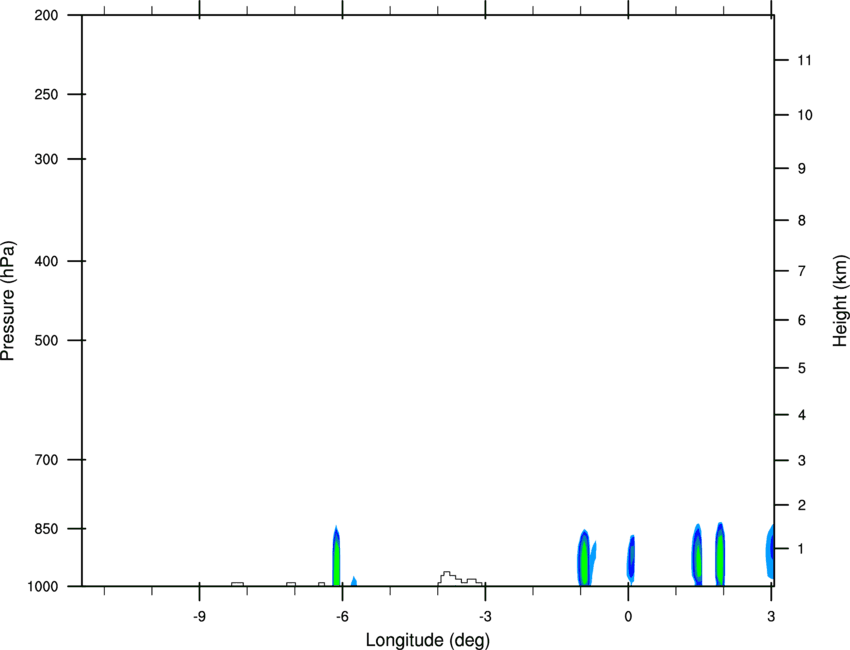Click the green contour plume near longitude -1
Image resolution: width=850 pixels, height=650 pixels.
point(584,558)
